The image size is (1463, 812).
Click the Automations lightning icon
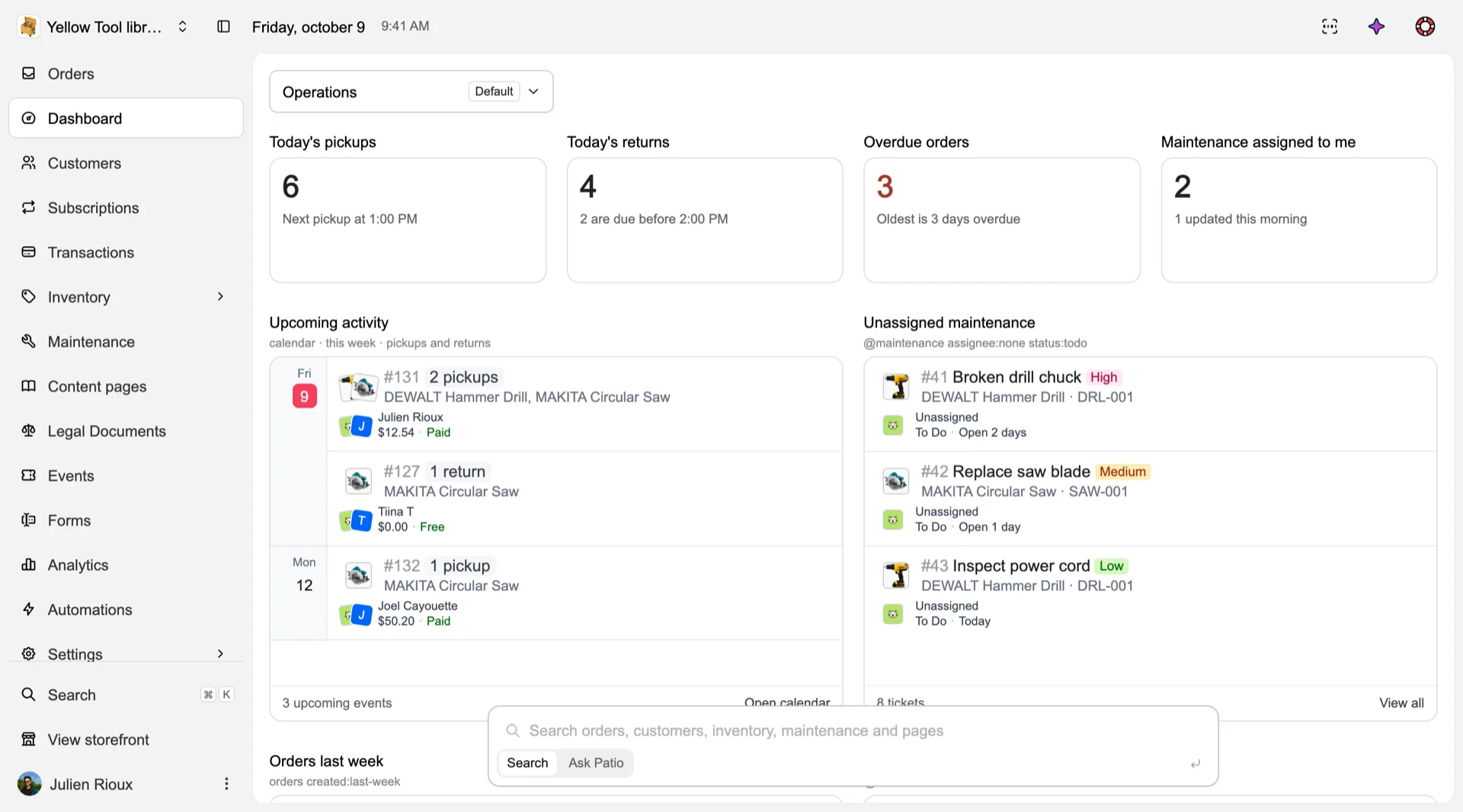click(29, 609)
